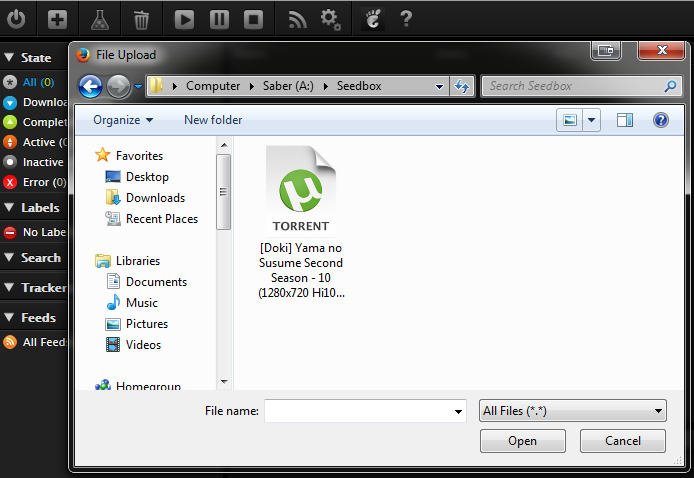Select Favorites in the navigation pane
The image size is (694, 478).
pyautogui.click(x=129, y=155)
